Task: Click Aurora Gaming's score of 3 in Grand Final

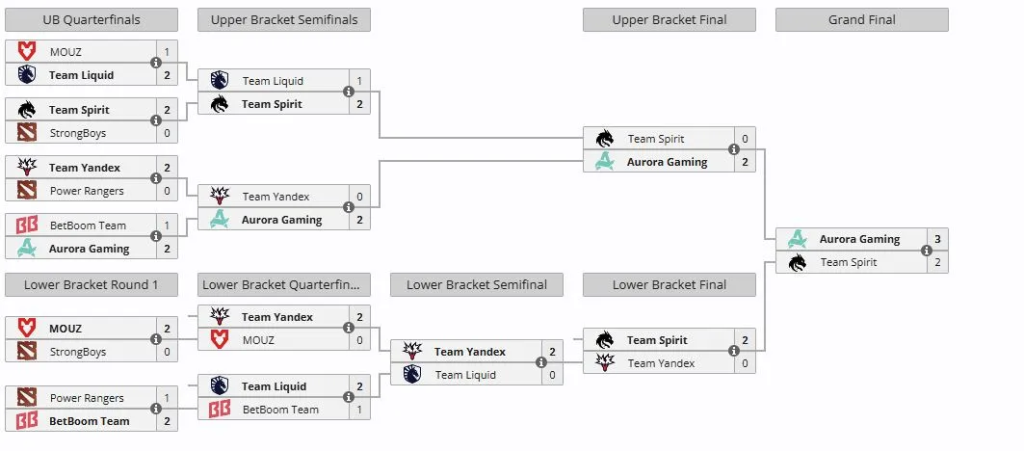Action: (x=936, y=239)
